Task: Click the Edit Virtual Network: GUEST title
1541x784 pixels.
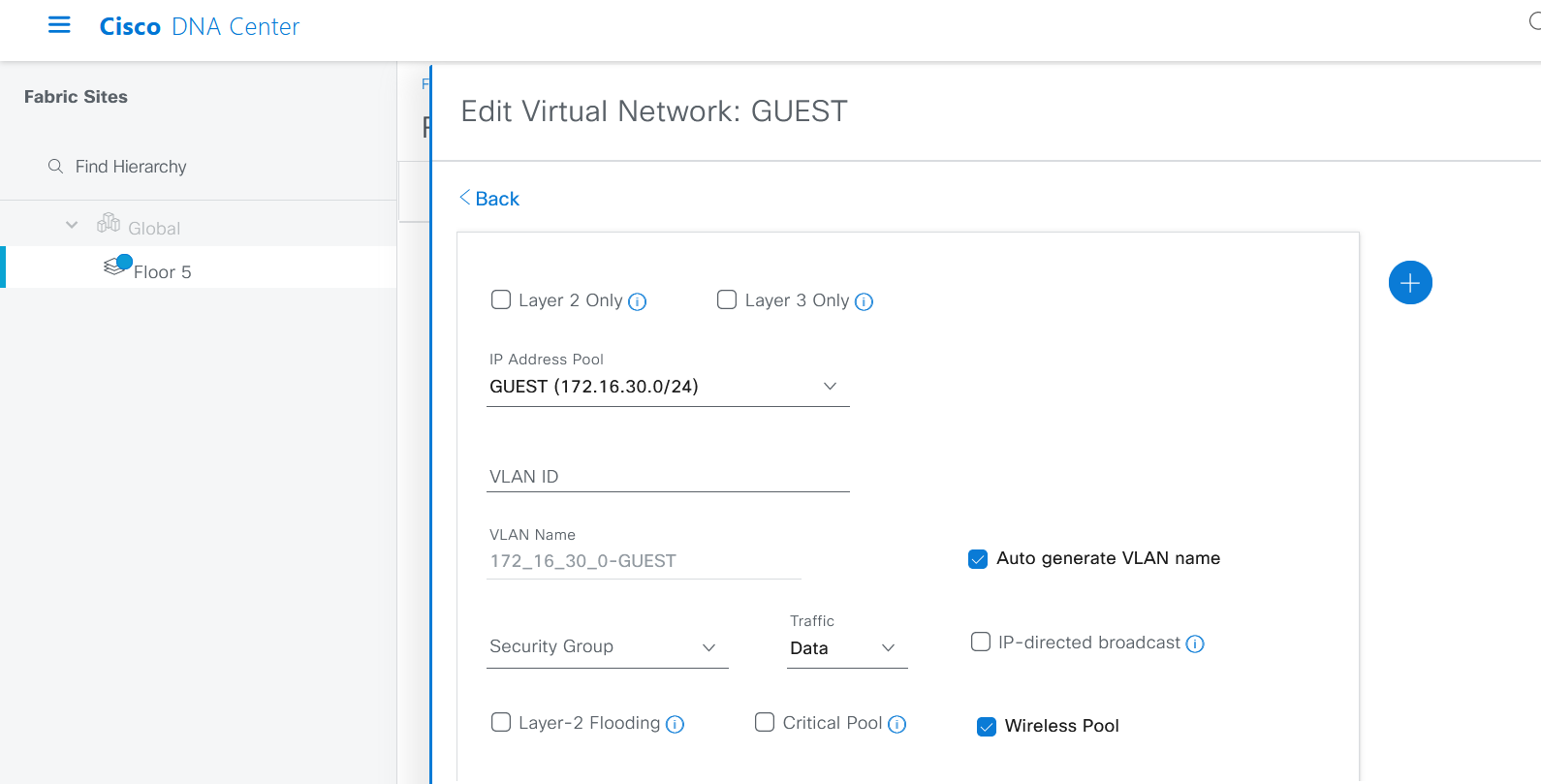Action: [654, 111]
